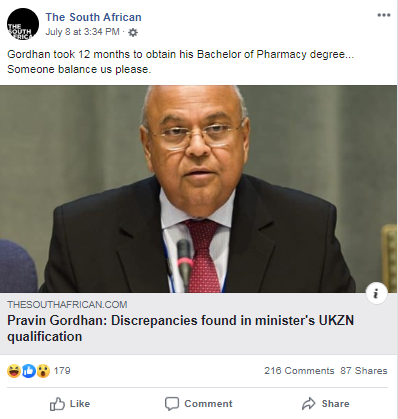Click the article preview photo

[199, 189]
